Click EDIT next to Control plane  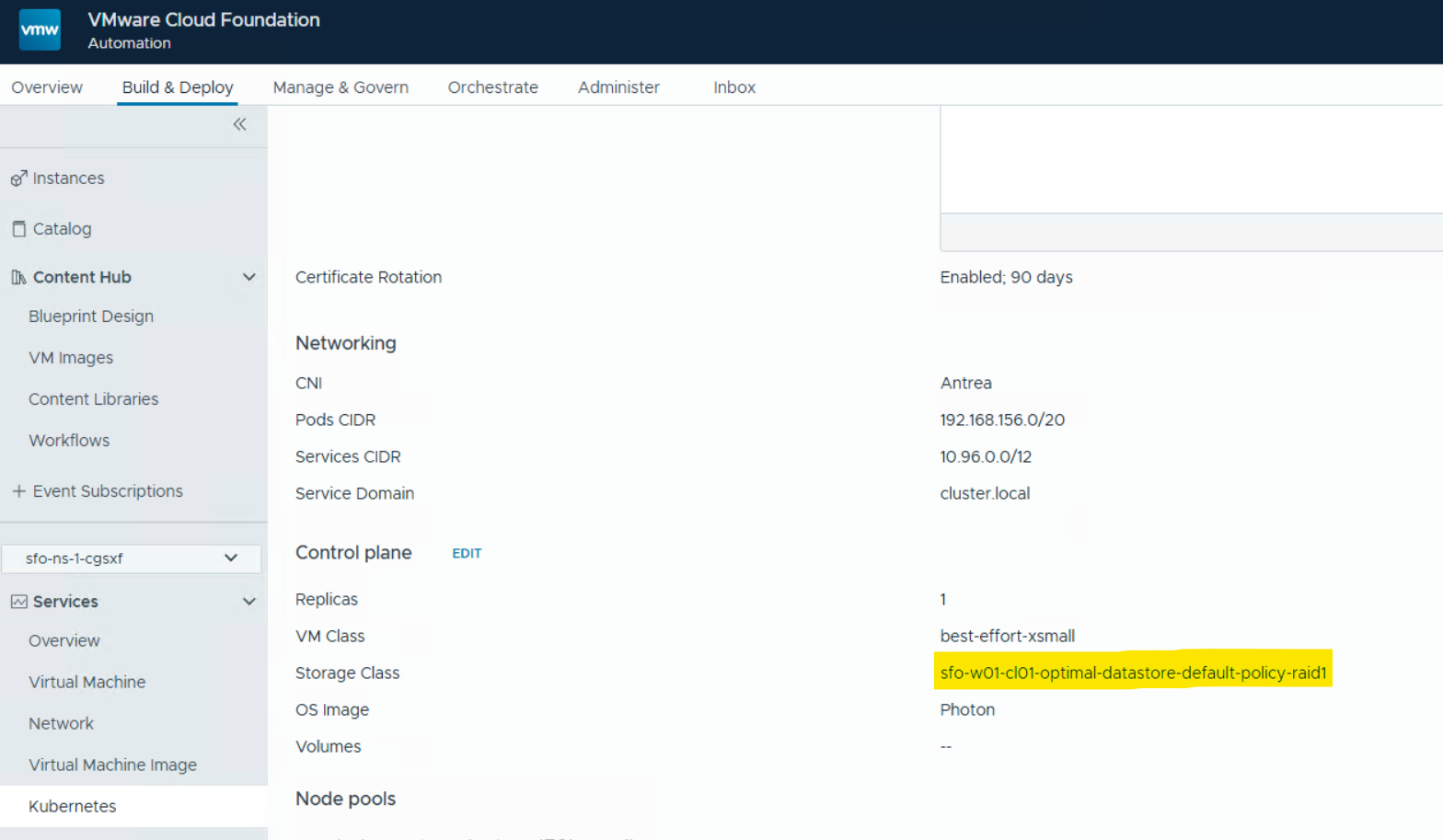(x=467, y=553)
